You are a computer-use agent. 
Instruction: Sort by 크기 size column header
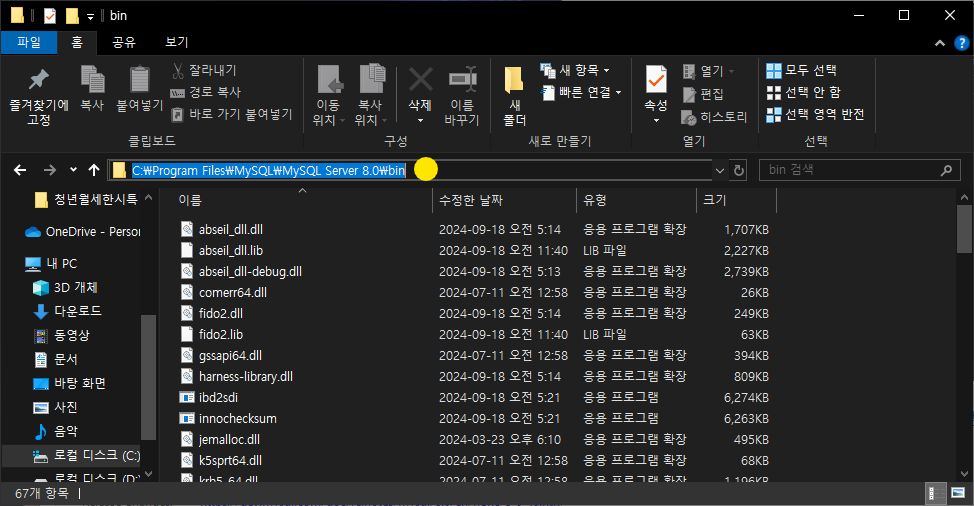click(737, 201)
